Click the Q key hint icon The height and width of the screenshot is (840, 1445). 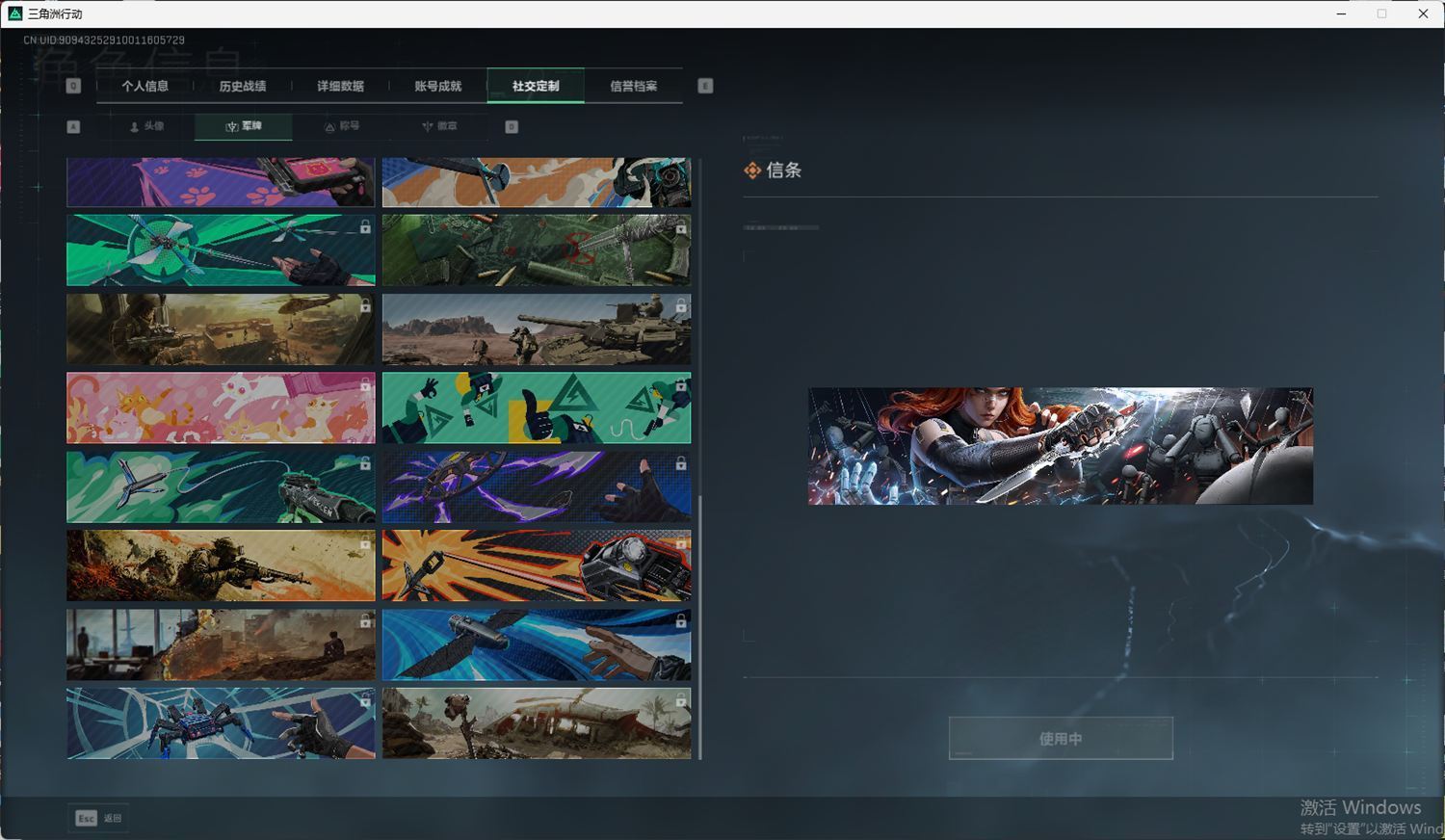[x=73, y=86]
